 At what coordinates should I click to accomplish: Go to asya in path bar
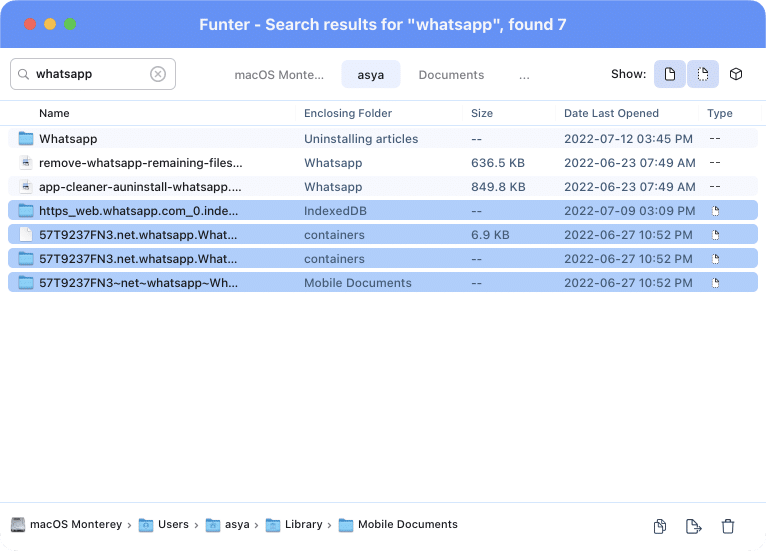pos(237,525)
